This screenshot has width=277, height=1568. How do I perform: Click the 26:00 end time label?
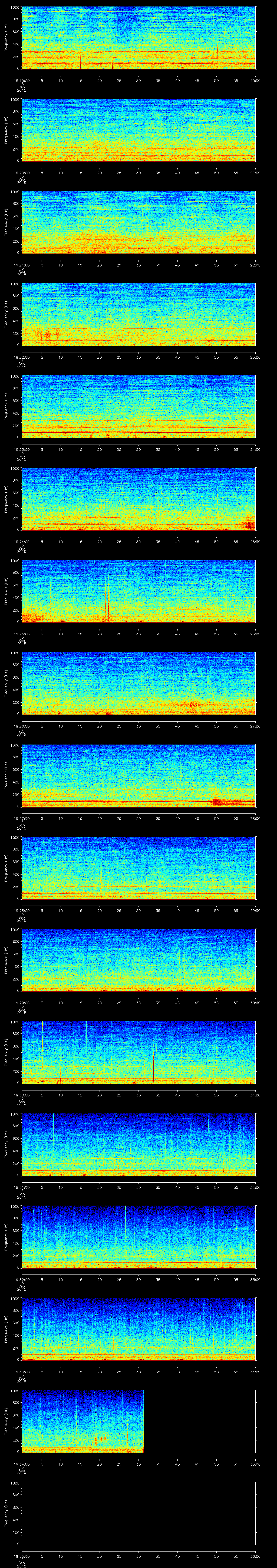(256, 634)
